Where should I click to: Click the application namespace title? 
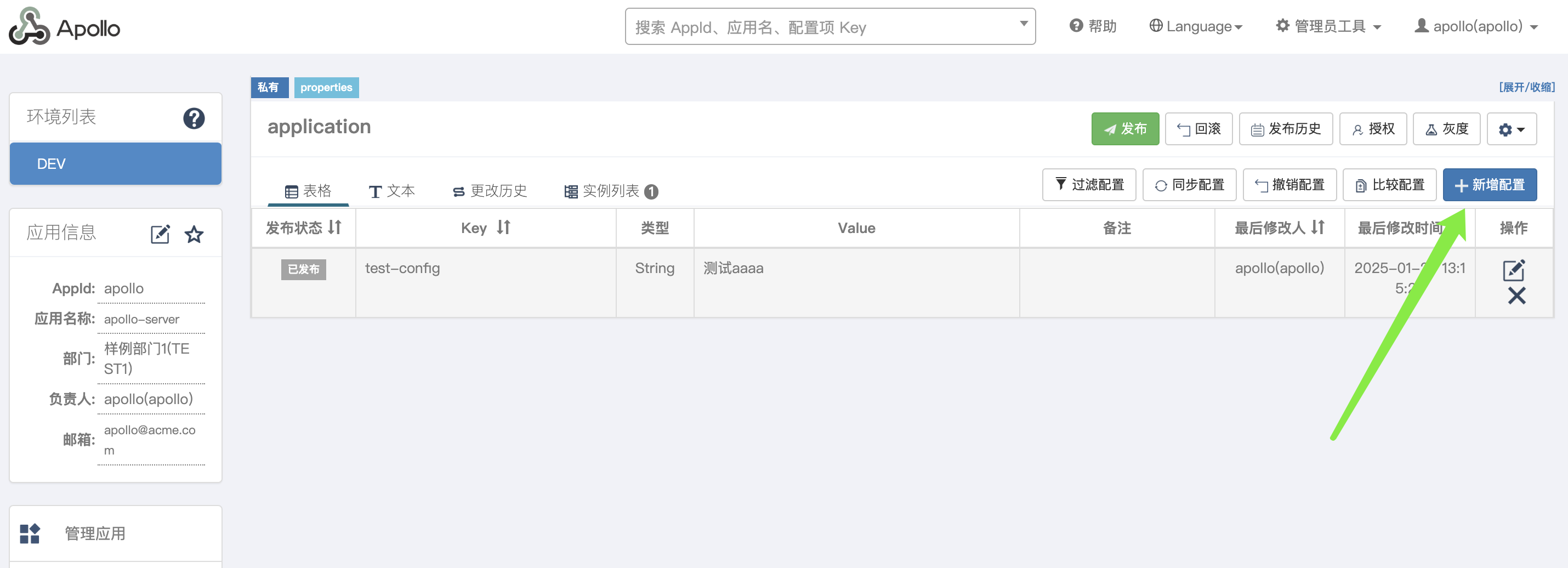[319, 127]
